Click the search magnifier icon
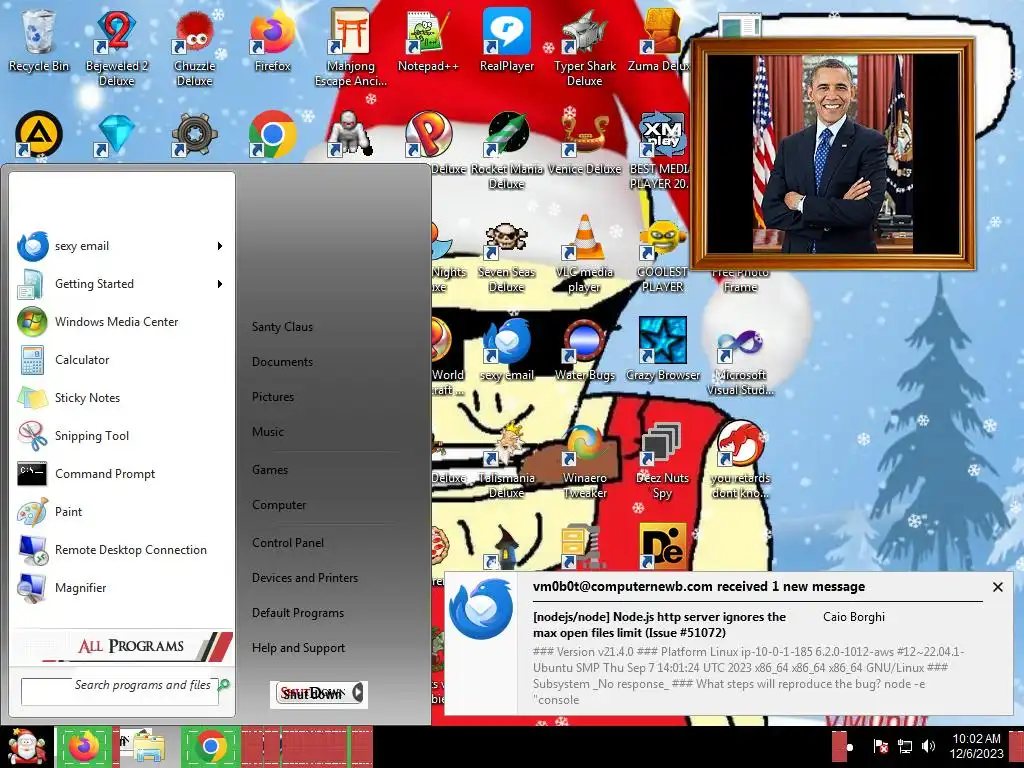This screenshot has width=1024, height=768. tap(224, 684)
